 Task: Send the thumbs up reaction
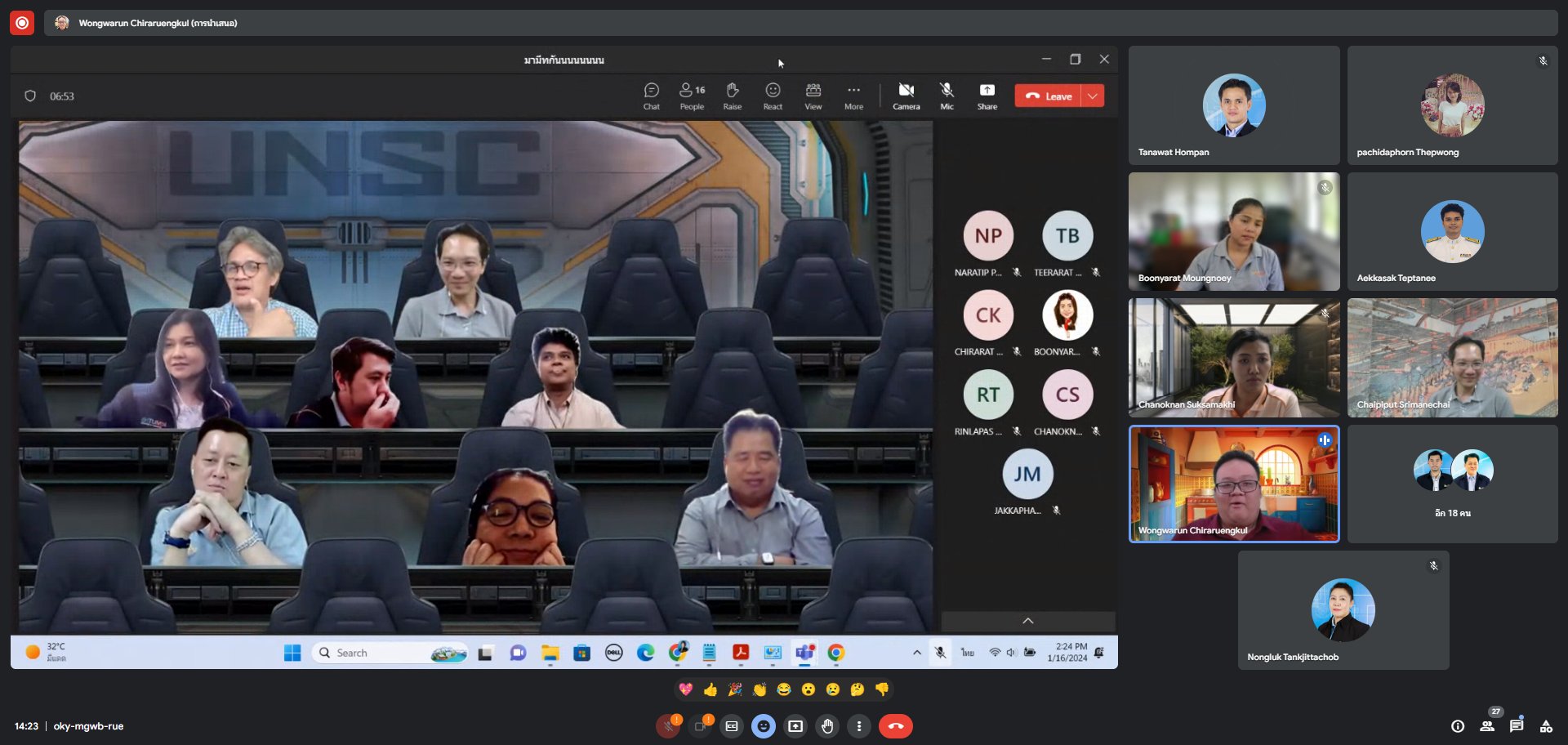tap(710, 689)
